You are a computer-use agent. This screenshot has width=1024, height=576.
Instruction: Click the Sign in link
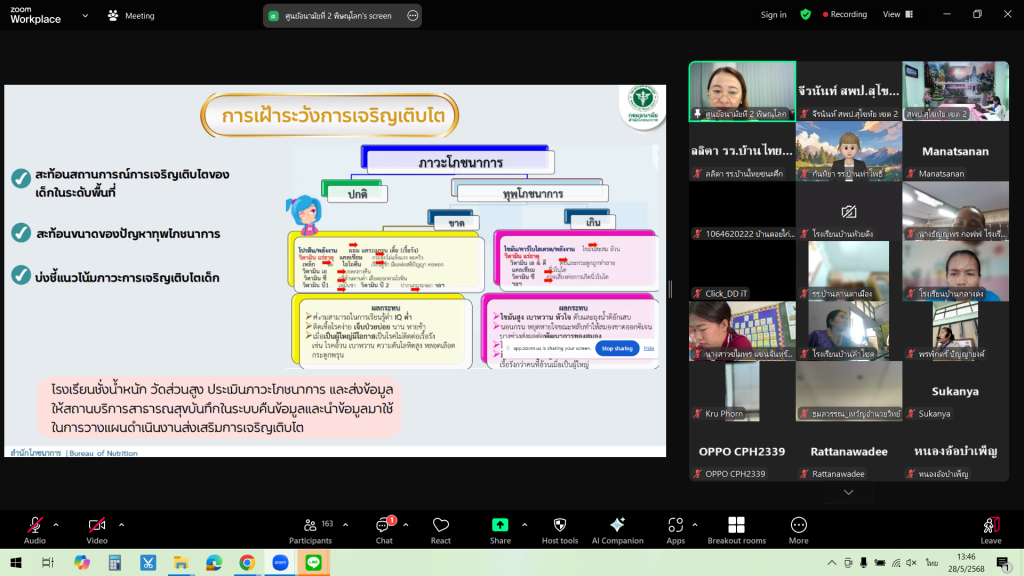point(773,14)
